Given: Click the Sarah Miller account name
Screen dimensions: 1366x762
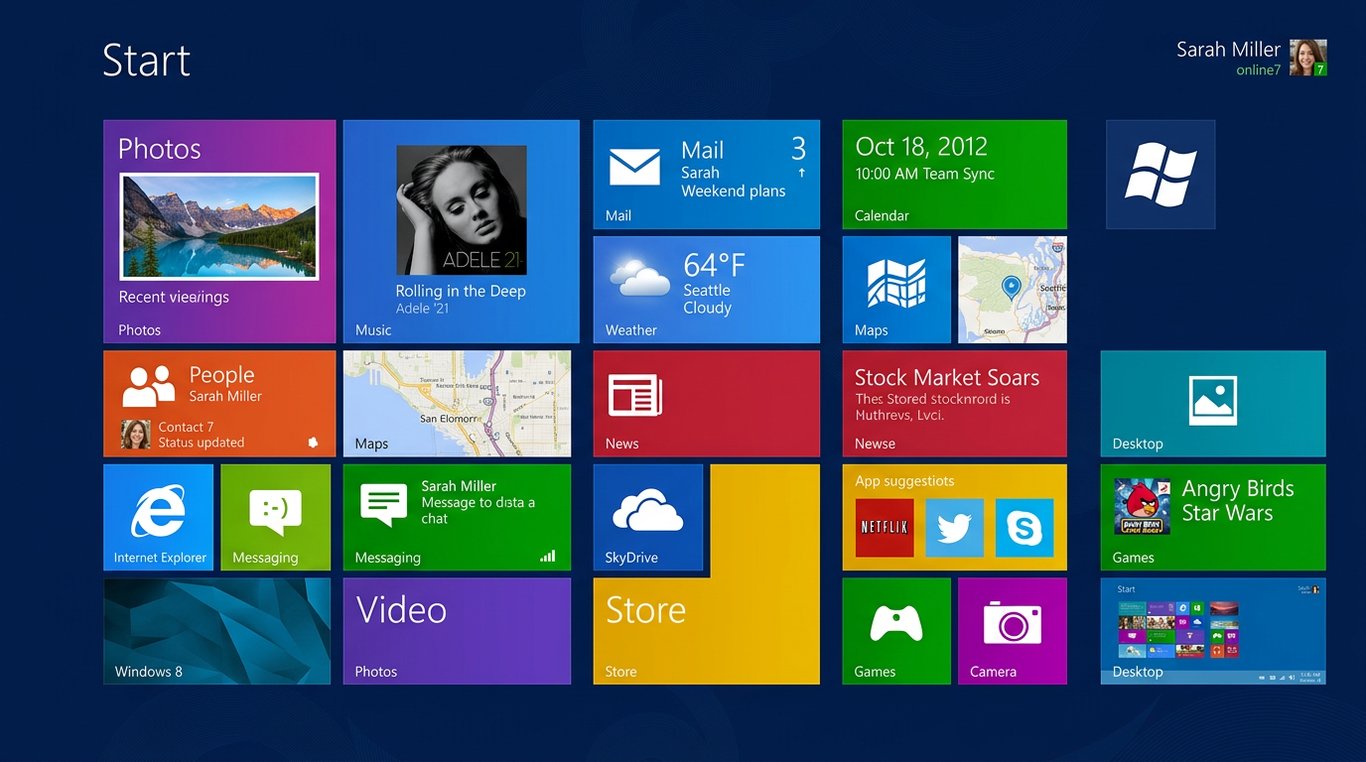Looking at the screenshot, I should [1228, 48].
